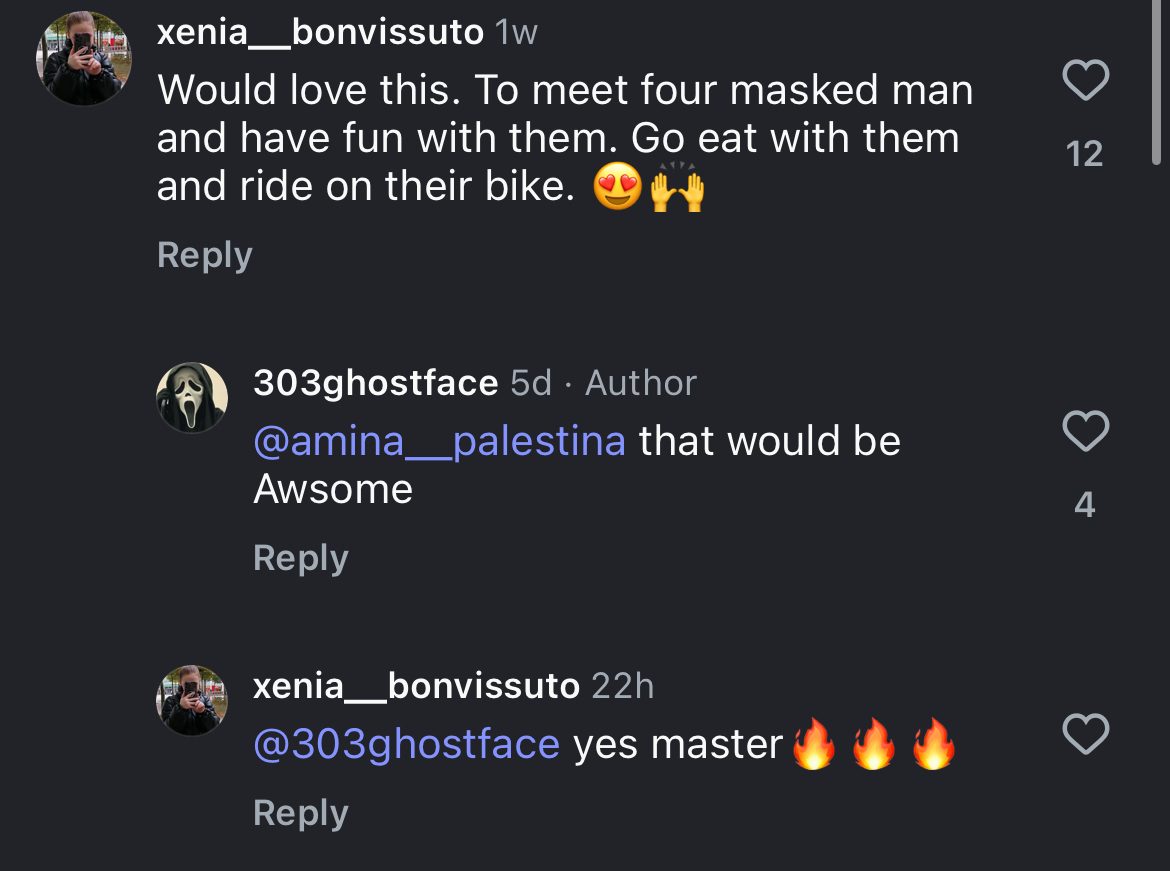Like the "Would love this" comment
The width and height of the screenshot is (1170, 871).
(1085, 81)
